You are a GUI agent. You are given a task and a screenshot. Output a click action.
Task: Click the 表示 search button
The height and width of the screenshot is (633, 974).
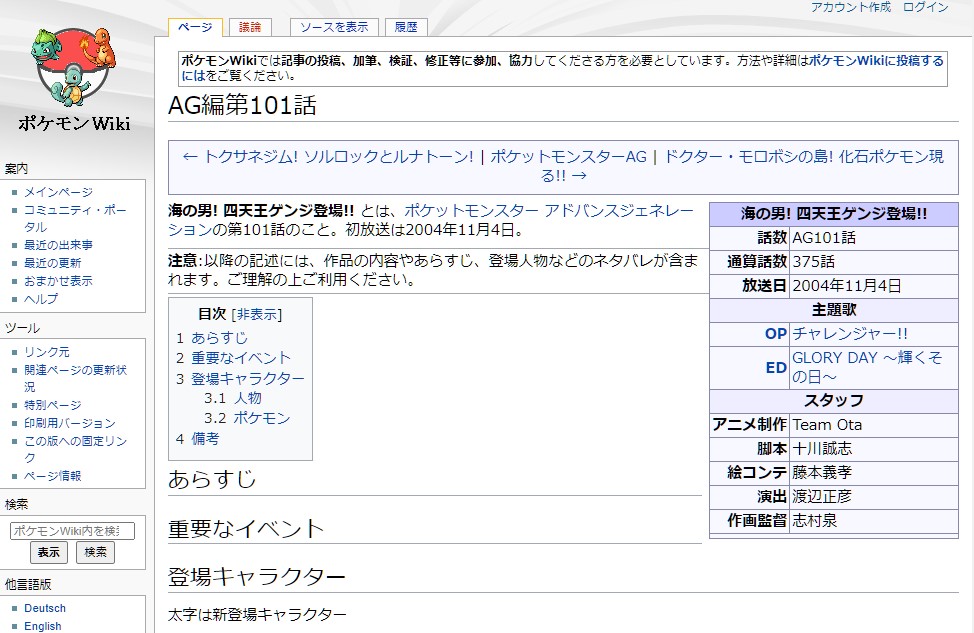click(48, 552)
